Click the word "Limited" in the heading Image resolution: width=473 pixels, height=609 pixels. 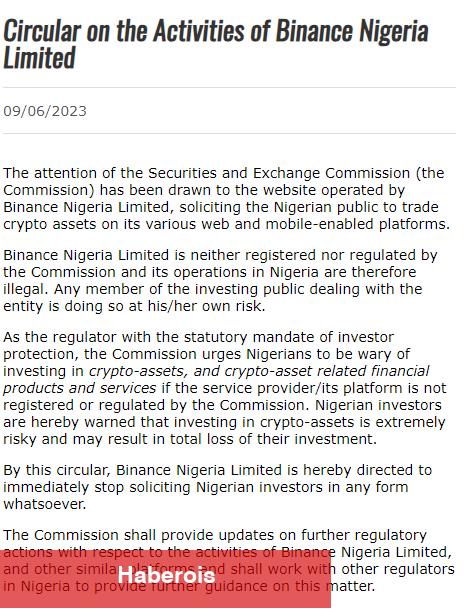[x=39, y=57]
